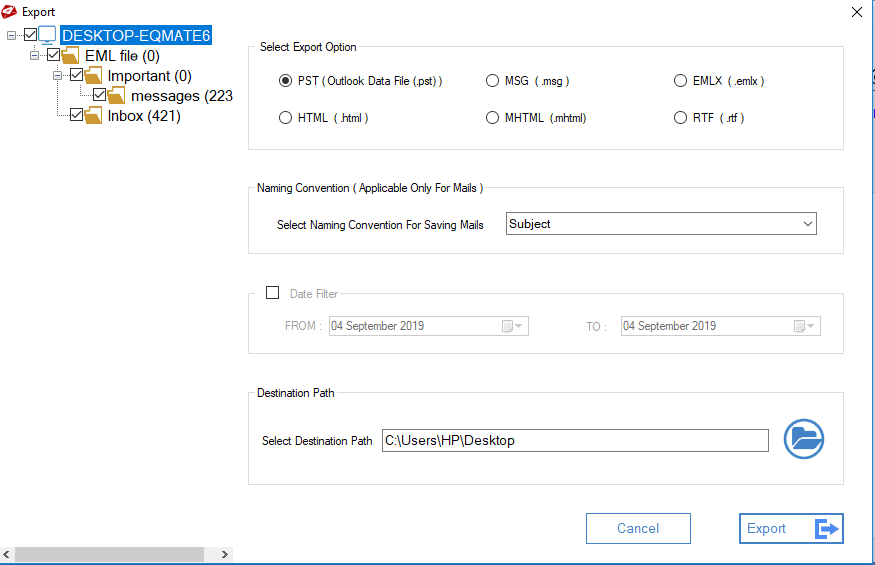Click the folder tree scroll right arrow
875x565 pixels.
pos(224,554)
